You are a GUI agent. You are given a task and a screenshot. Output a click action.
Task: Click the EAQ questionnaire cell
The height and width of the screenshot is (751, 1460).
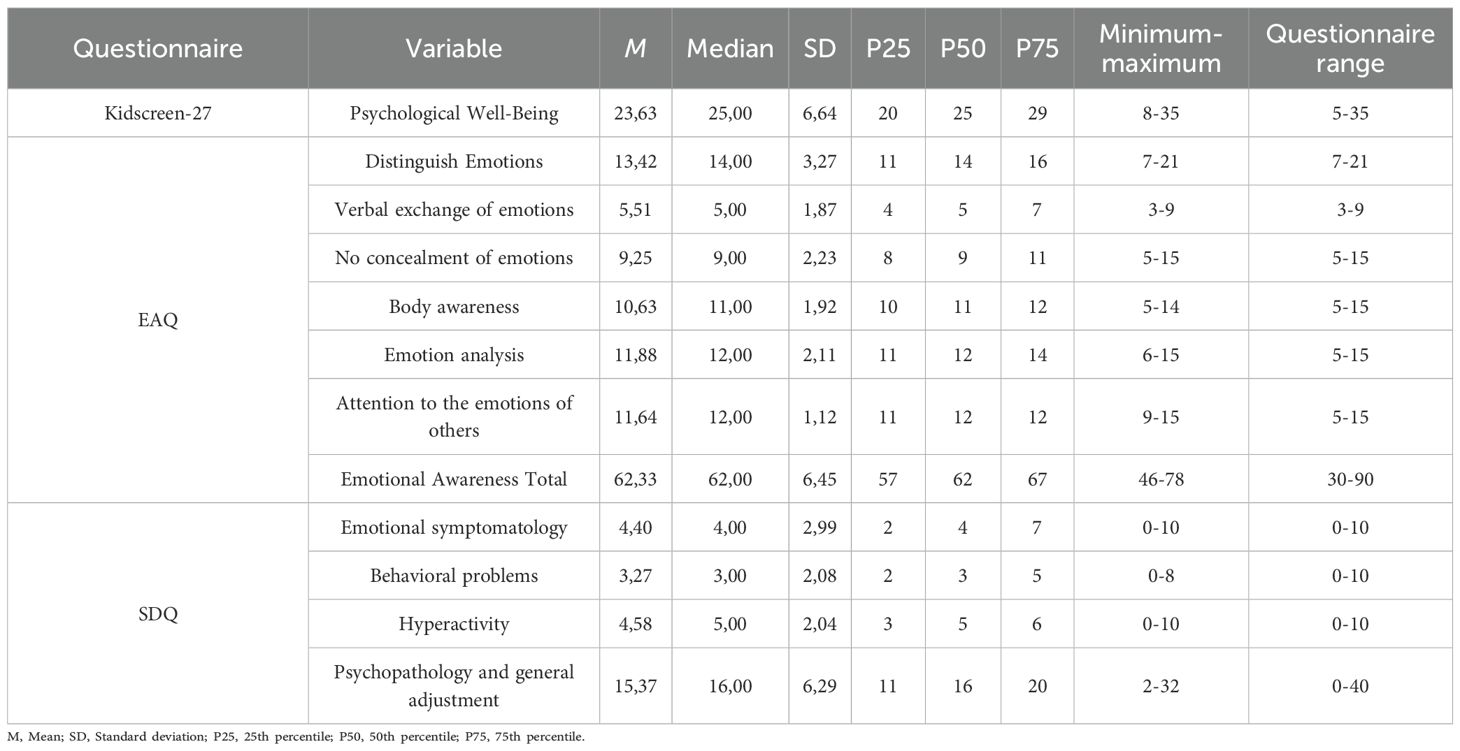(157, 320)
